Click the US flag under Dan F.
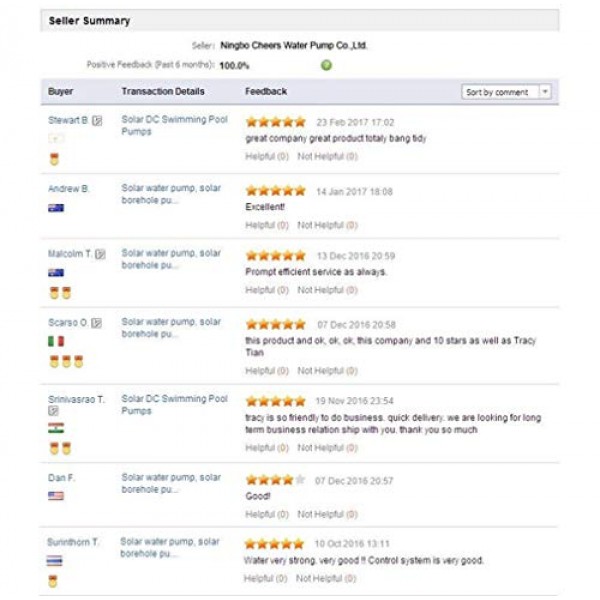600x600 pixels. [x=56, y=496]
